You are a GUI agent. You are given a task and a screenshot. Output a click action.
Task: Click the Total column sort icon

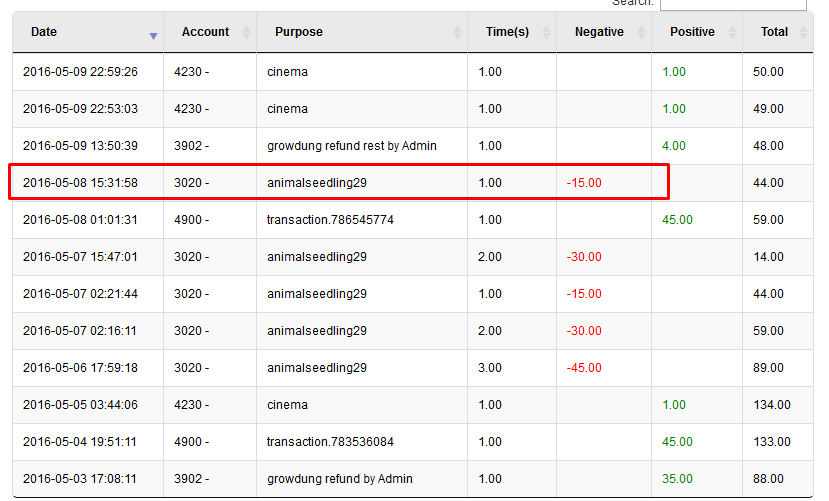coord(804,32)
